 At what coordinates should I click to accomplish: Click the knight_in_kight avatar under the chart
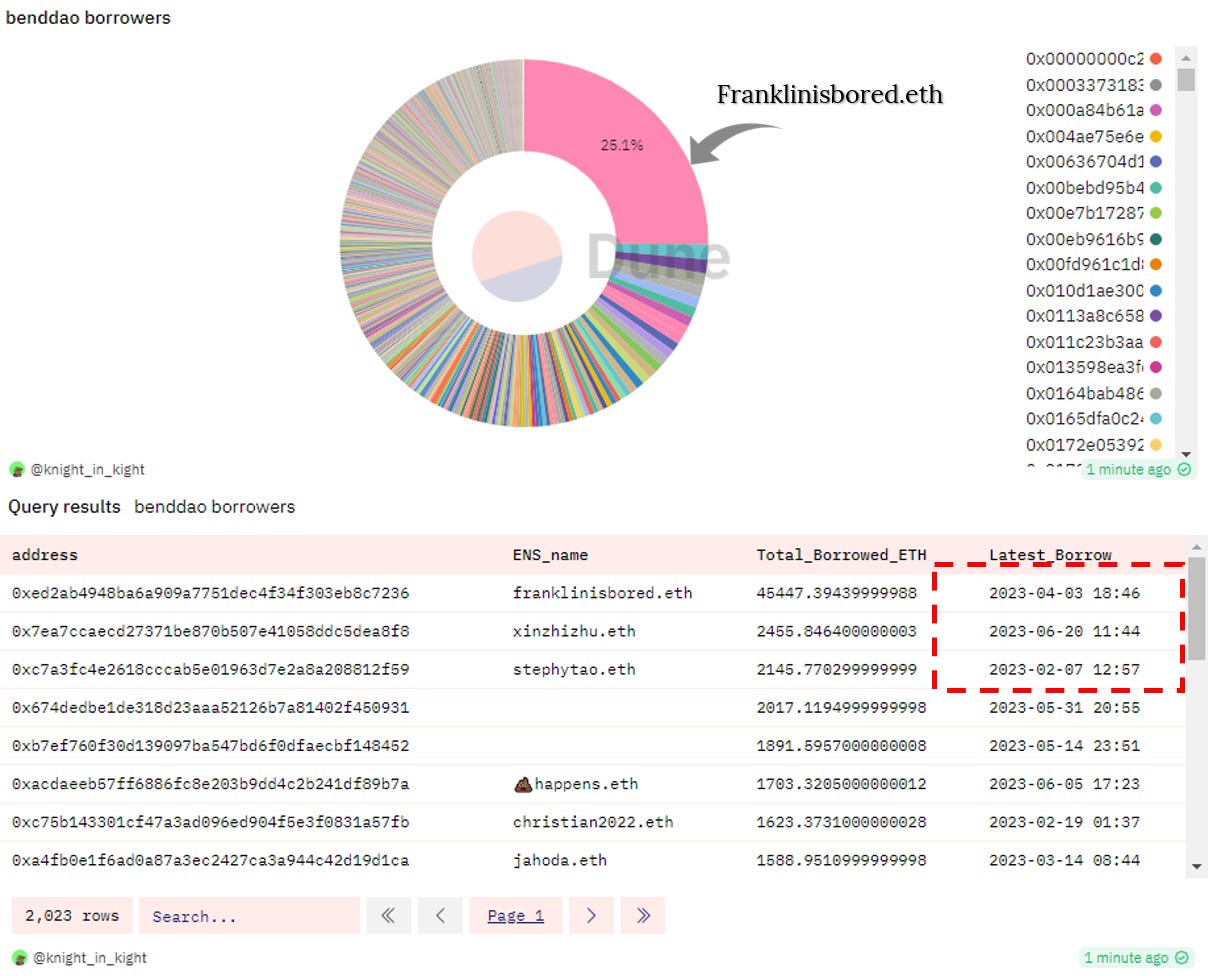[17, 469]
